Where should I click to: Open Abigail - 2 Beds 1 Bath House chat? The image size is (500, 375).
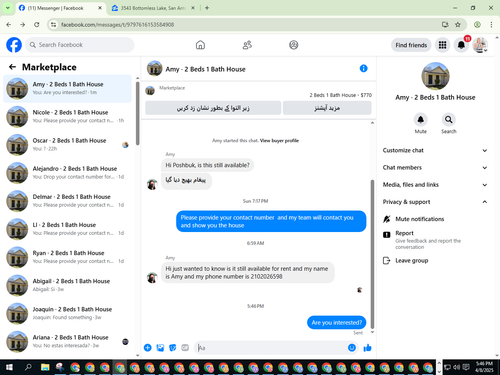click(x=67, y=285)
